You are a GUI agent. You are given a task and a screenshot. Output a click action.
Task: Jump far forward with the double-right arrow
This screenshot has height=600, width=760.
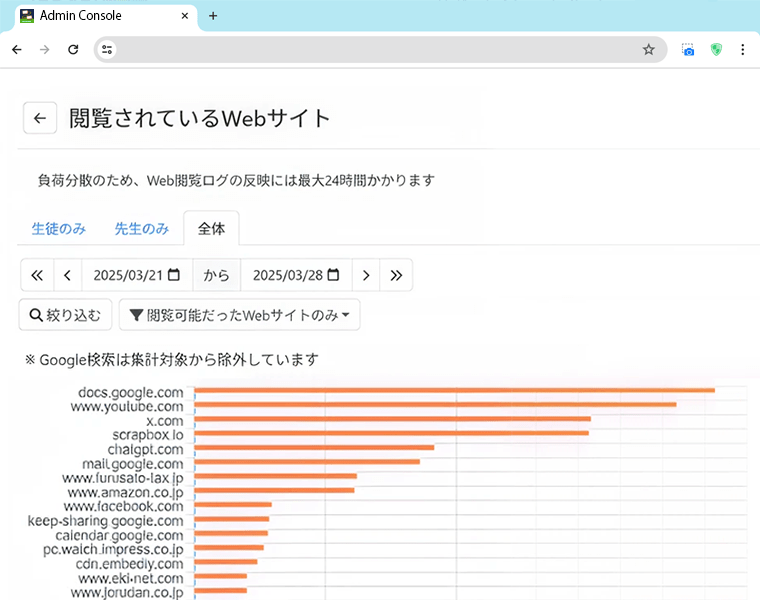click(x=396, y=275)
